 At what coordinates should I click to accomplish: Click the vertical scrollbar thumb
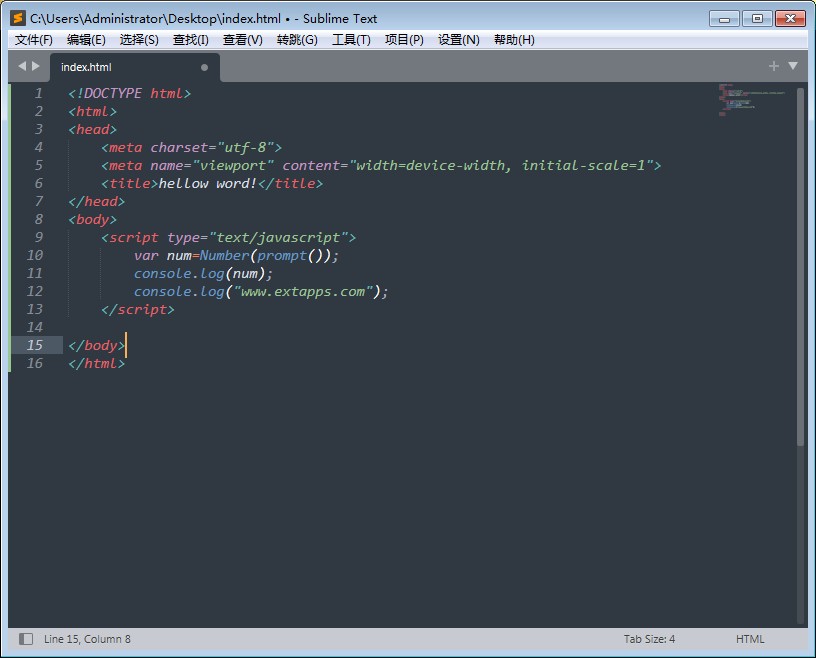[x=800, y=267]
